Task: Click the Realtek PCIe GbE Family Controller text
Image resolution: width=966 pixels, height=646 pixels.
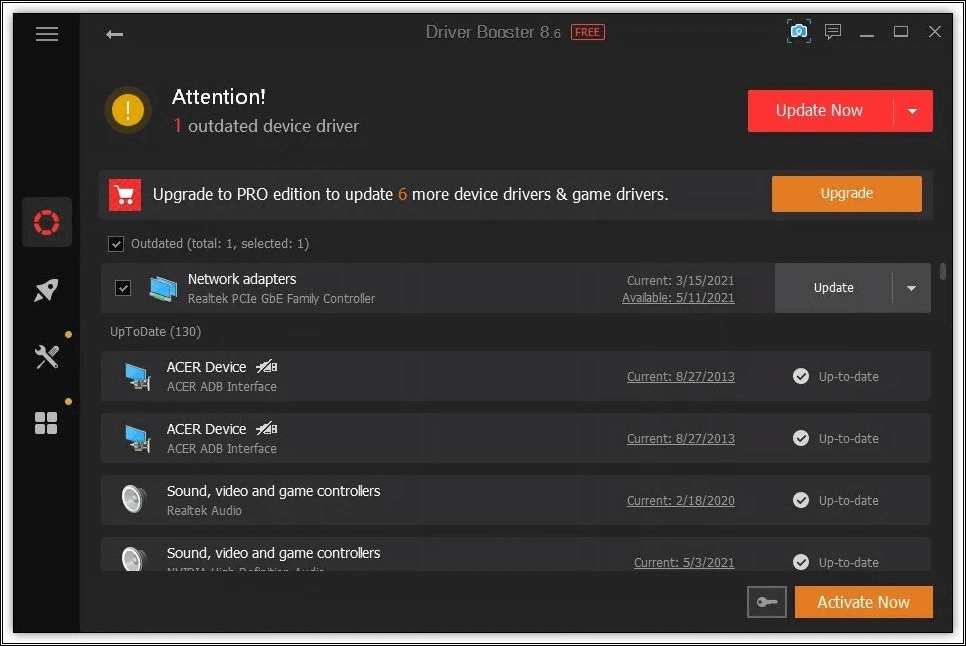Action: [x=282, y=299]
